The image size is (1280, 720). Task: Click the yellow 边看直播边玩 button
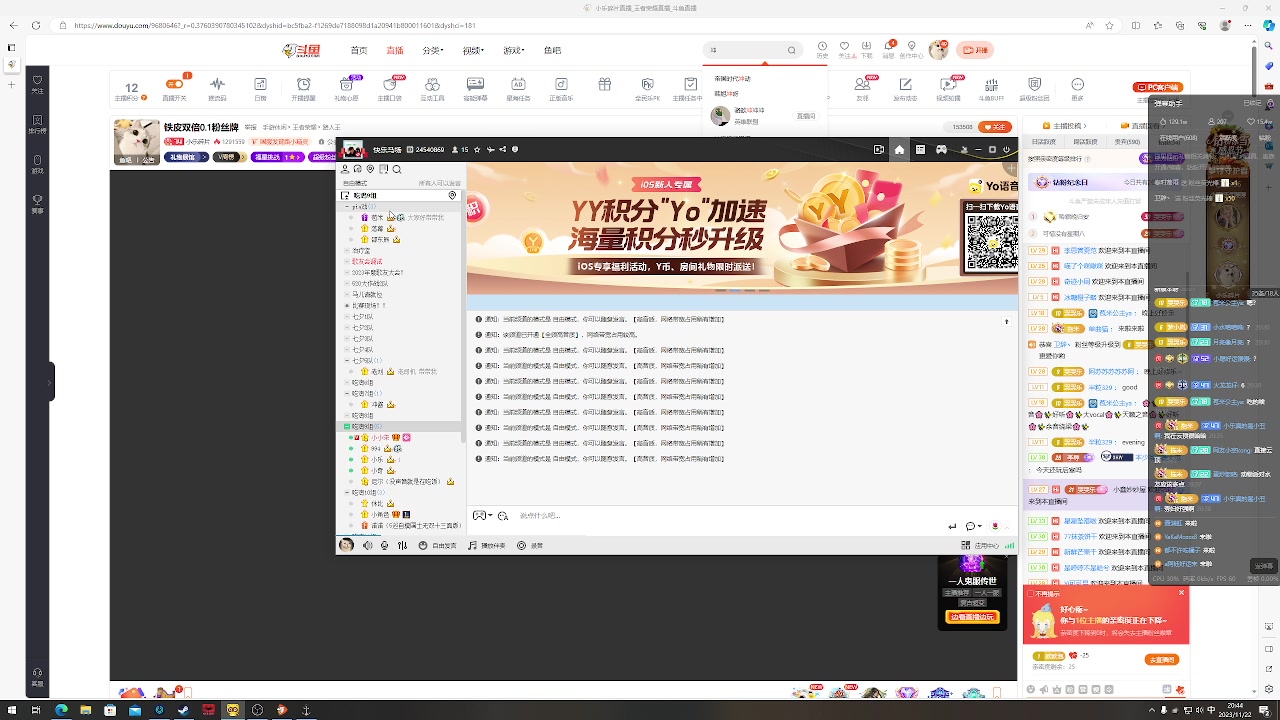click(972, 617)
